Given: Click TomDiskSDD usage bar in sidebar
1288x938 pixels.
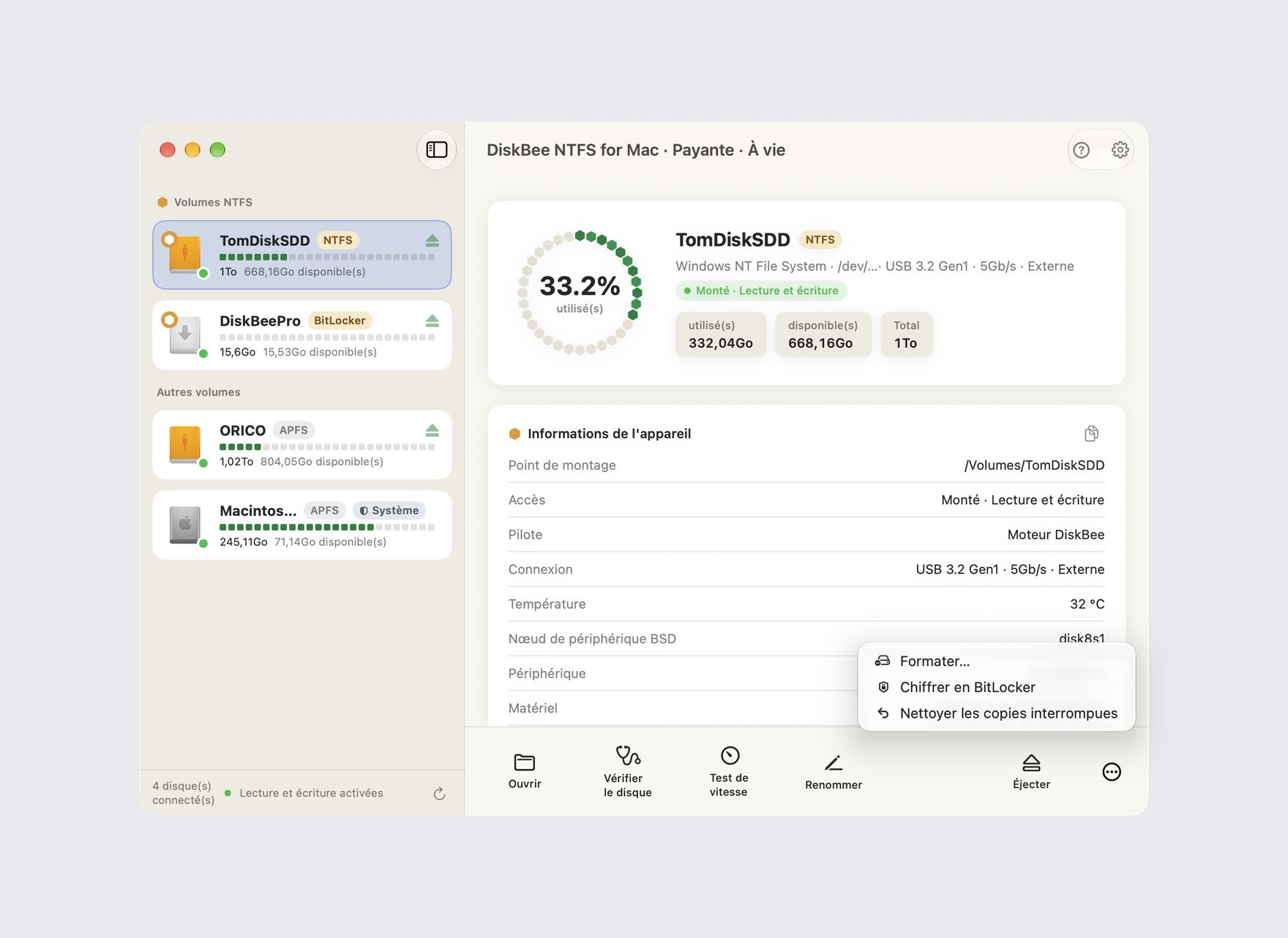Looking at the screenshot, I should click(327, 258).
